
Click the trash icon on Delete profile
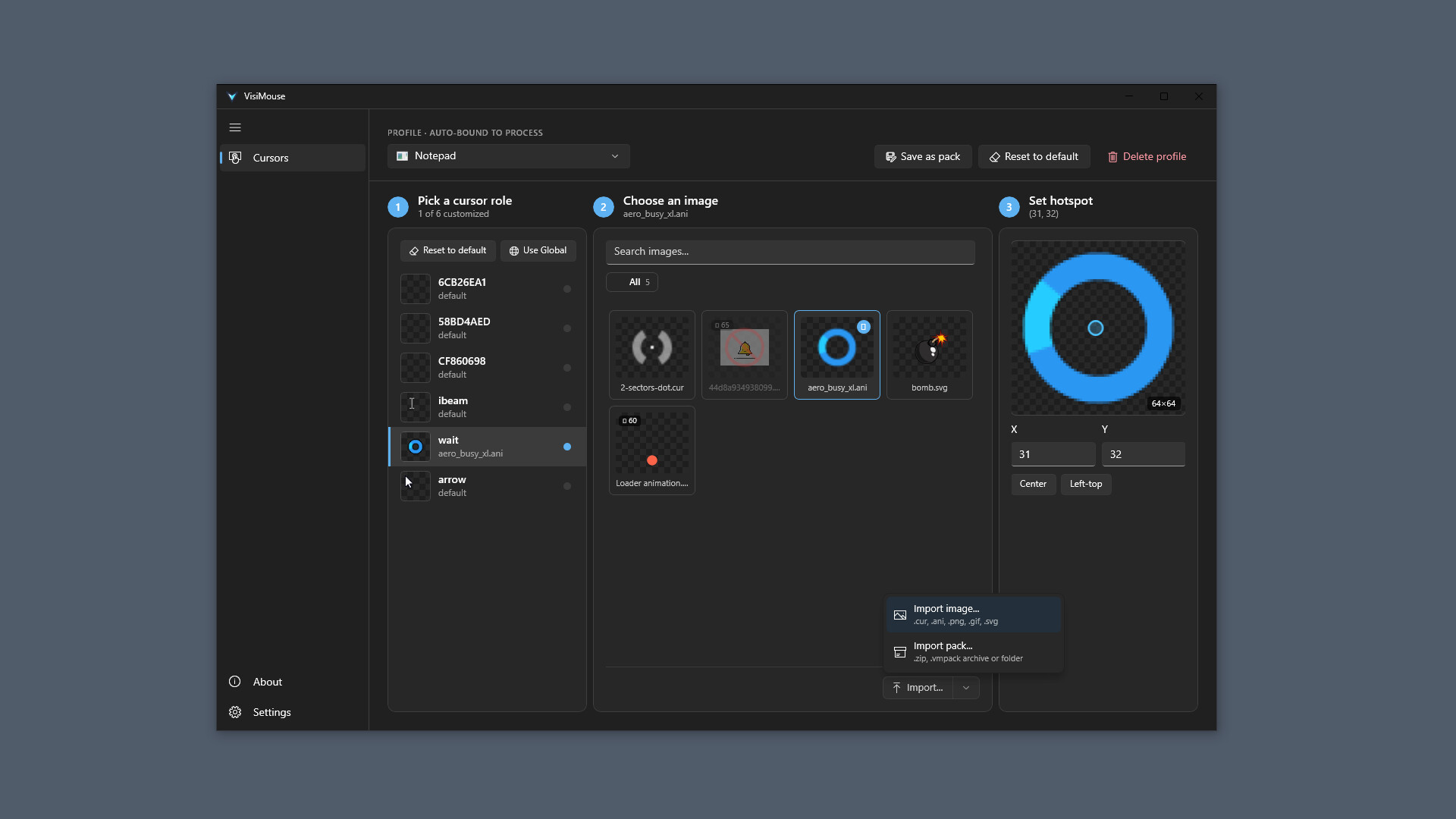tap(1112, 157)
